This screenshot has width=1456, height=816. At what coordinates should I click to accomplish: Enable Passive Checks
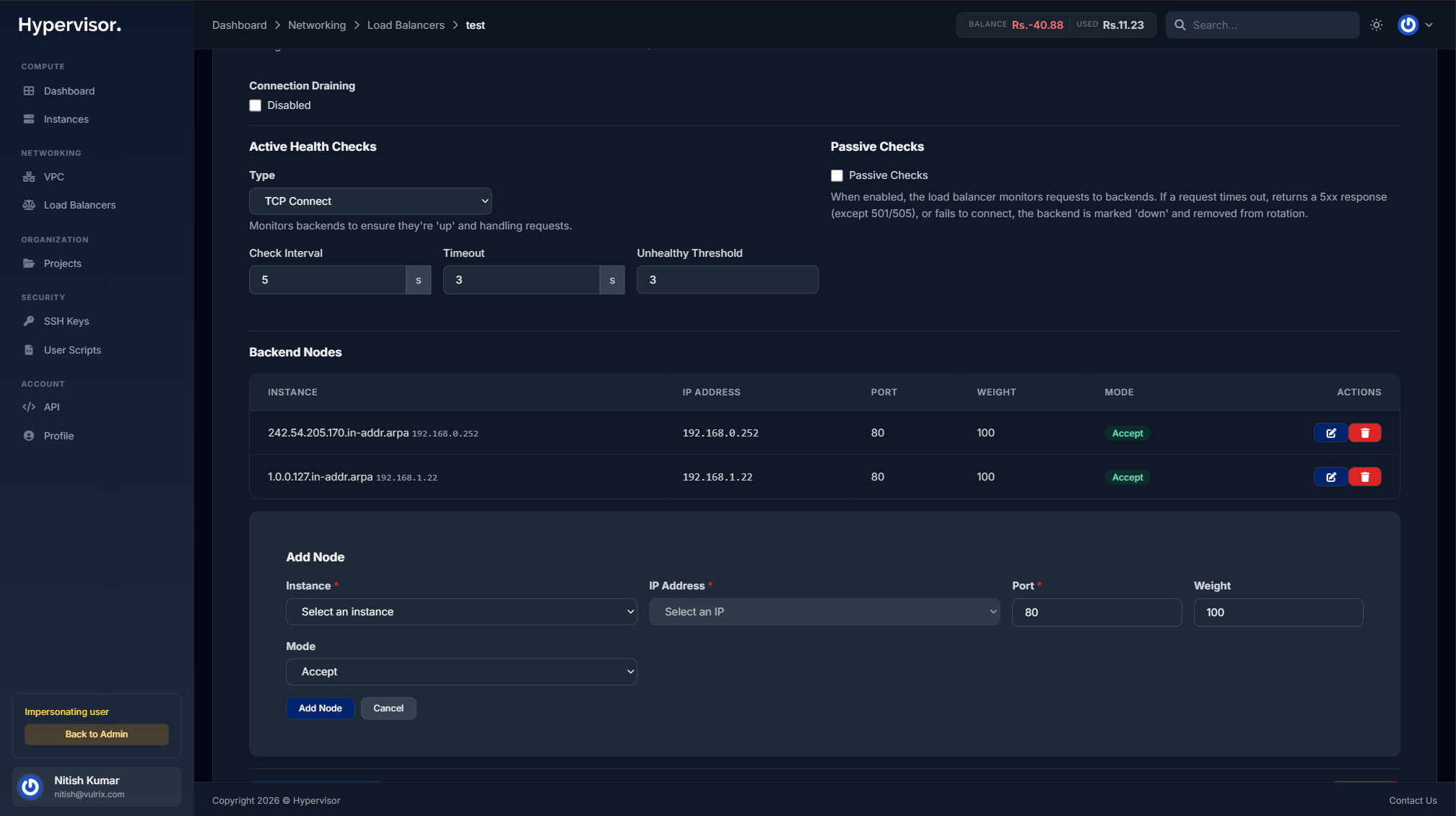pos(837,175)
